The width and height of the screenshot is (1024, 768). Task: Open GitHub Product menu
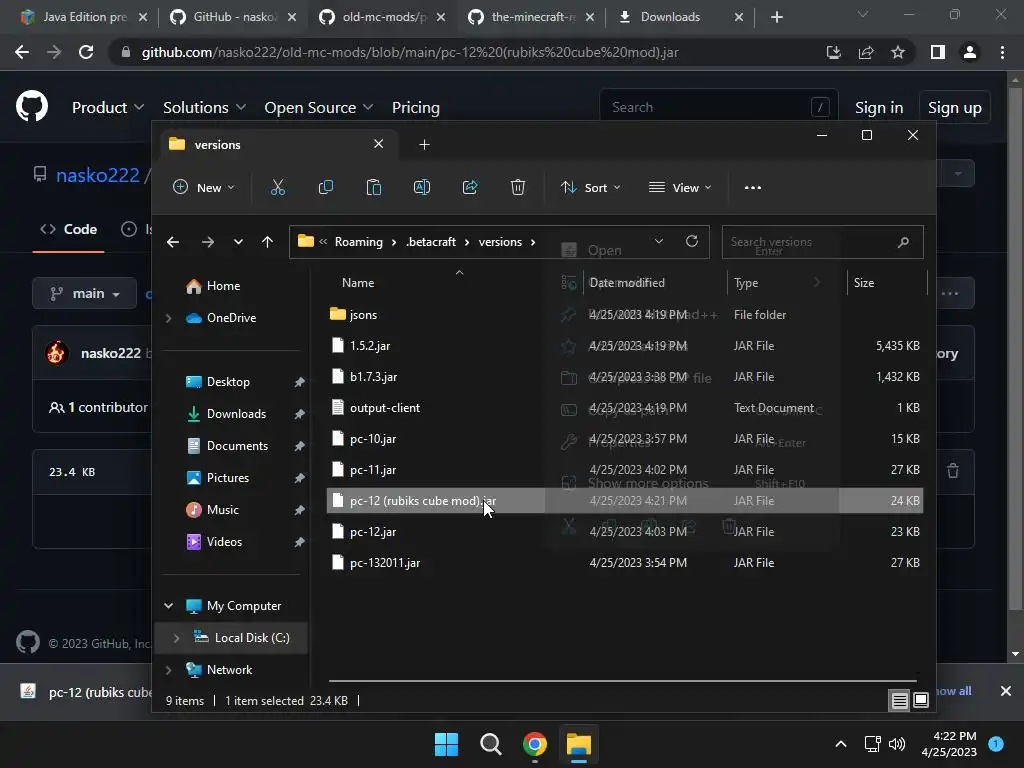click(x=108, y=107)
